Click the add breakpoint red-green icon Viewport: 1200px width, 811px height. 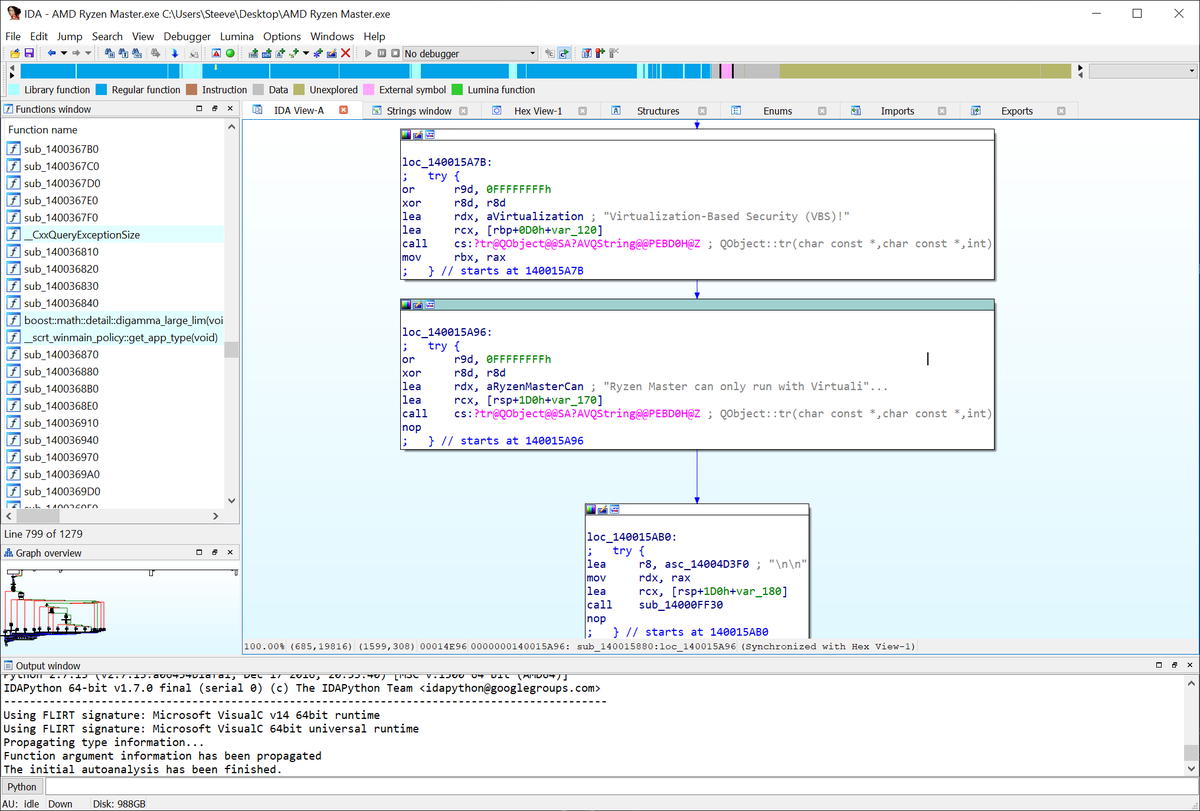(x=600, y=53)
